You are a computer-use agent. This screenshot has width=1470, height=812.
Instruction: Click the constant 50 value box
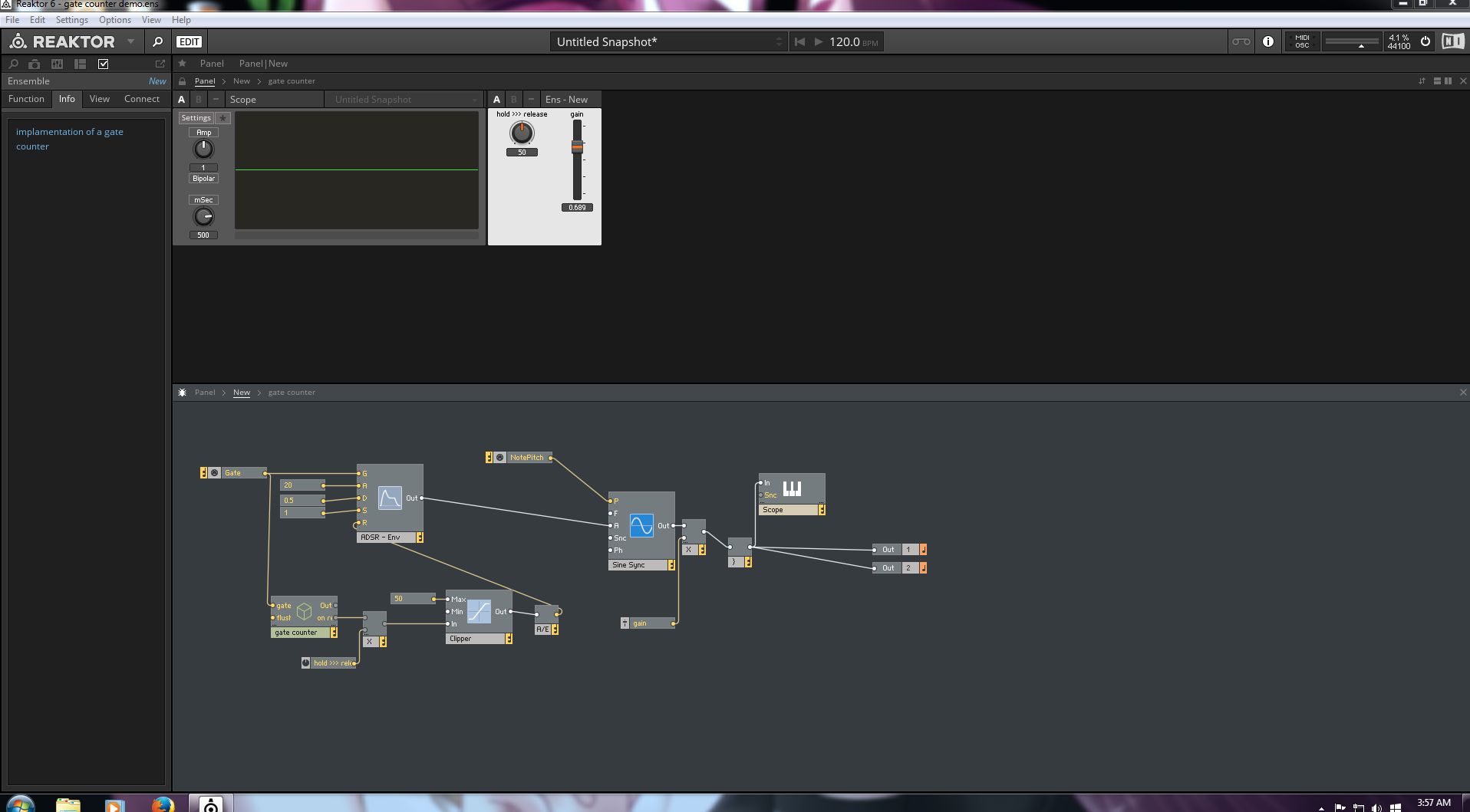pos(413,599)
